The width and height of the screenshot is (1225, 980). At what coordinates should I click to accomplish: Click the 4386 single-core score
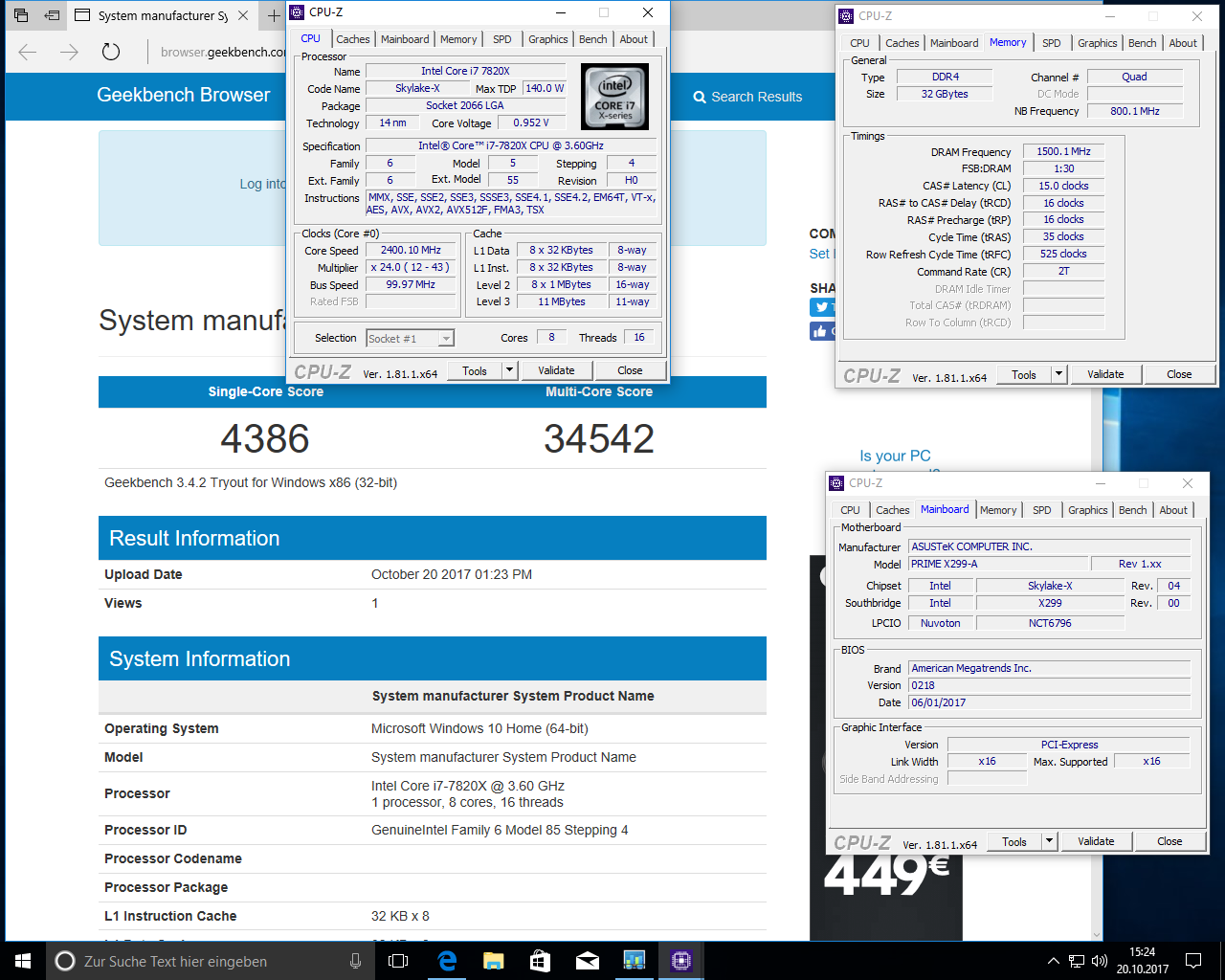pyautogui.click(x=265, y=439)
